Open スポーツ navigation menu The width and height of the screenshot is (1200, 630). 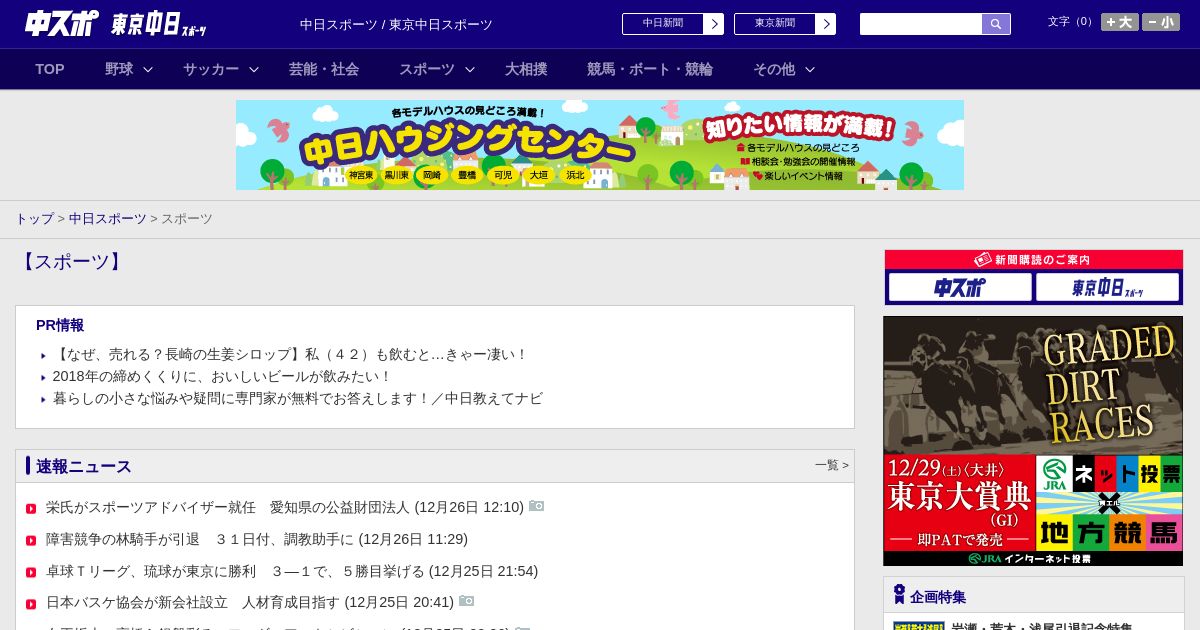tap(427, 69)
